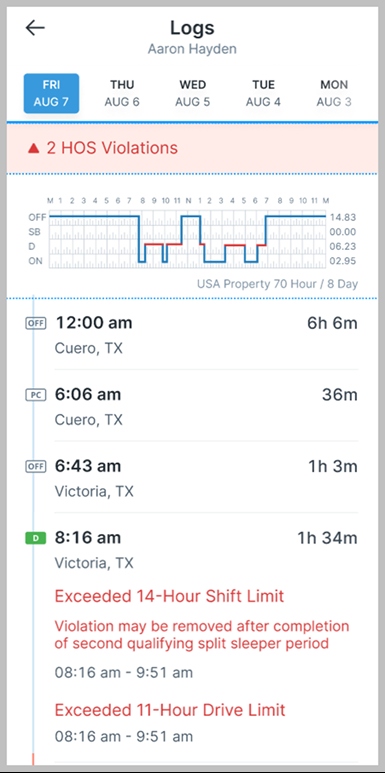Open the 2 HOS Violations banner

(x=192, y=148)
